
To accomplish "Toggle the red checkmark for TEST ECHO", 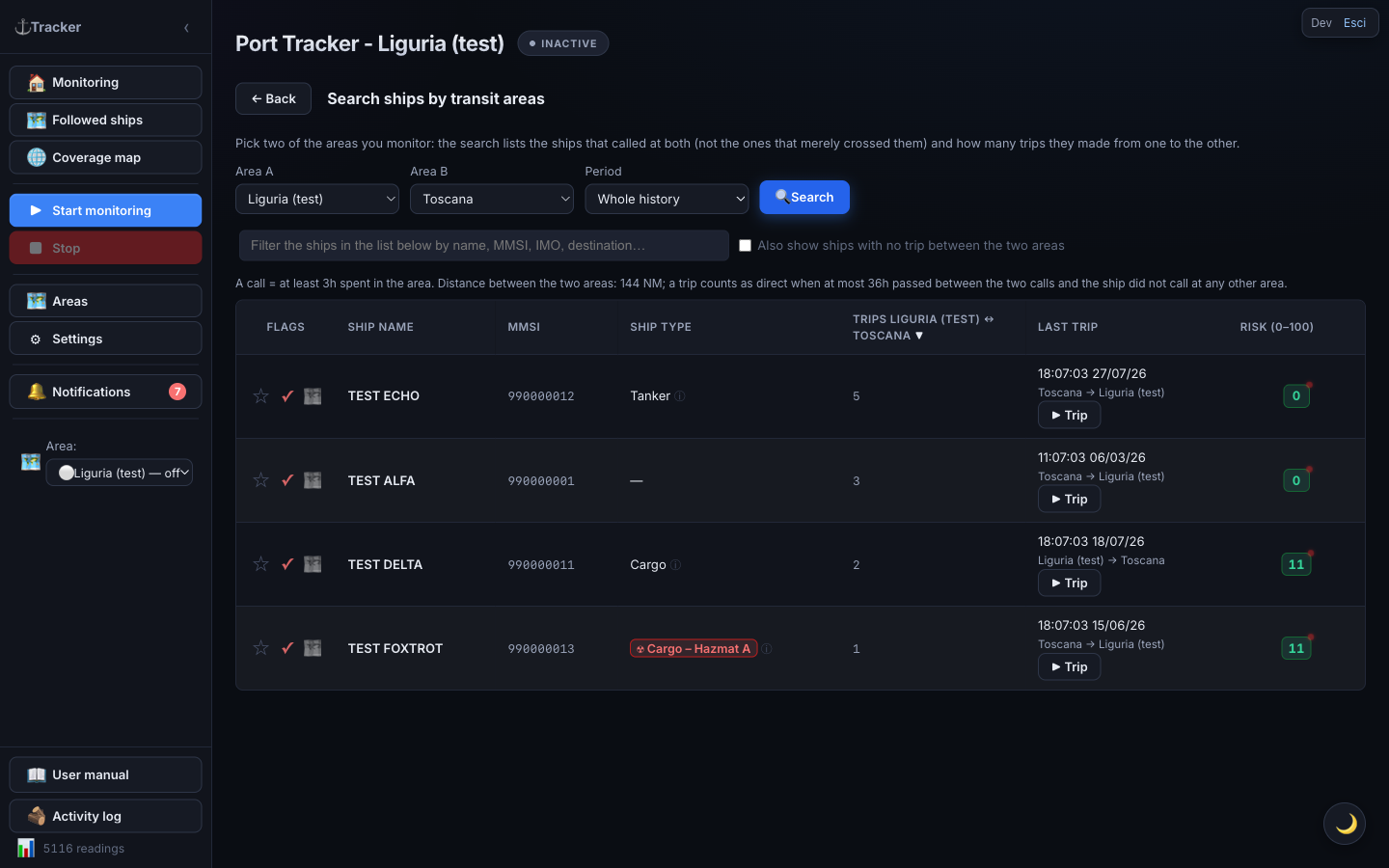I will click(287, 396).
